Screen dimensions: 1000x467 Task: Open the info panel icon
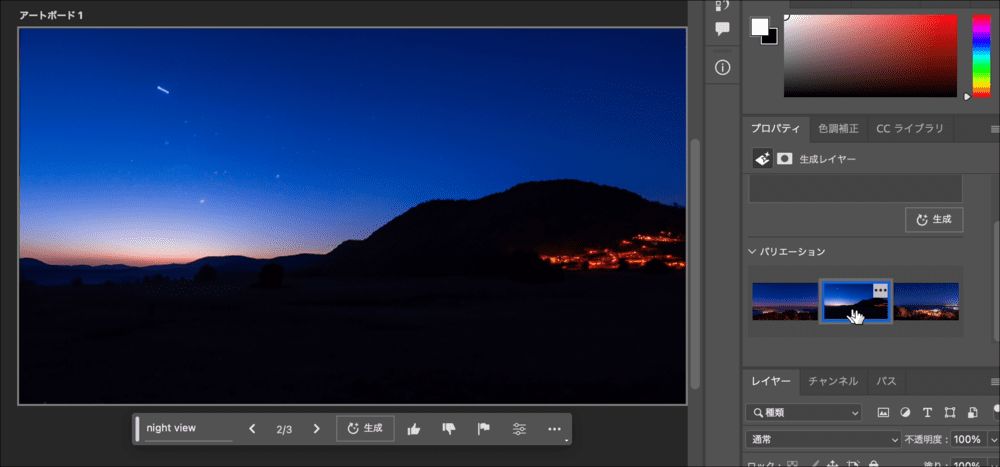click(x=723, y=67)
